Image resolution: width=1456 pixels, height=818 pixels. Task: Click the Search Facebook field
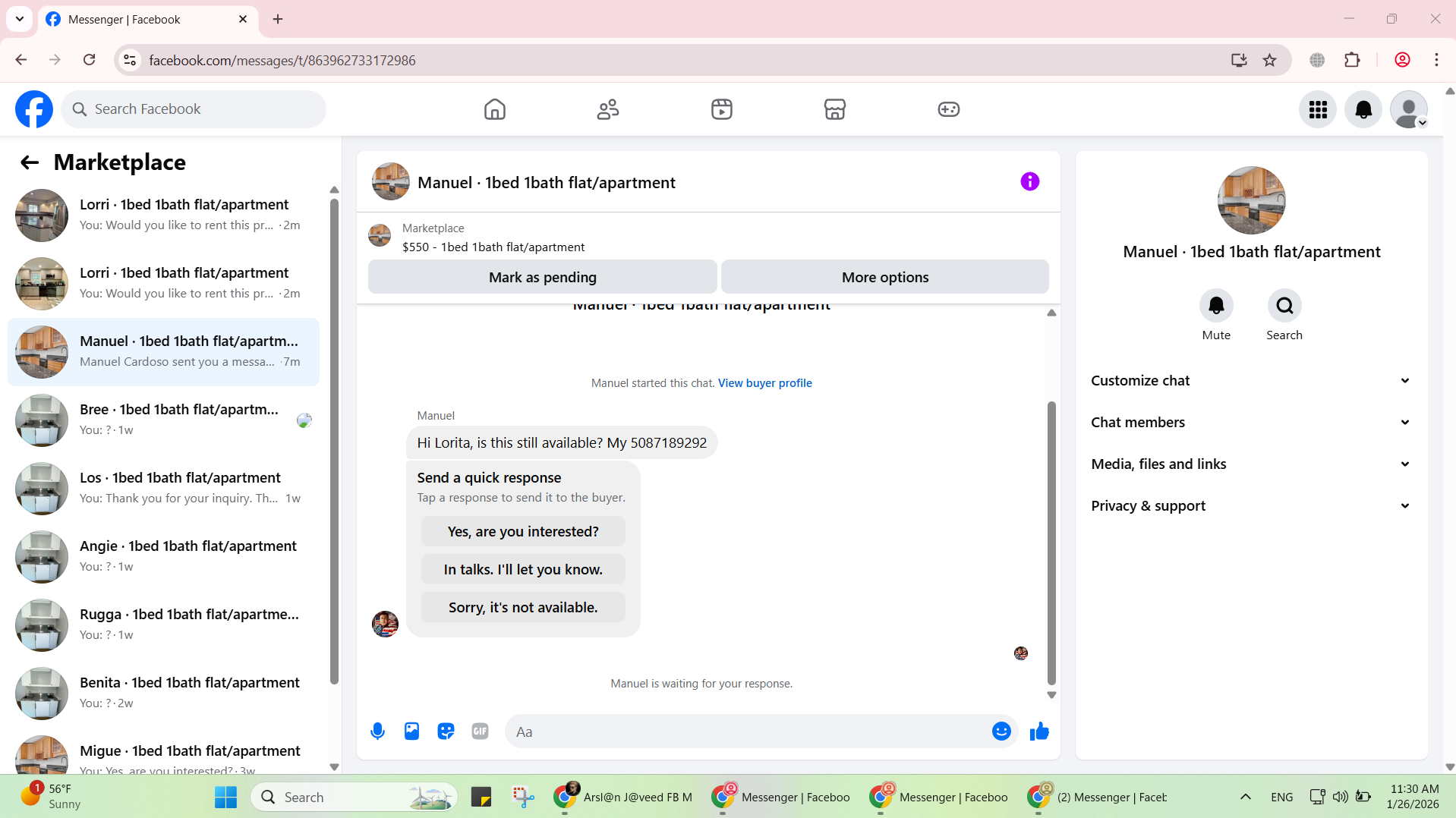pos(194,109)
